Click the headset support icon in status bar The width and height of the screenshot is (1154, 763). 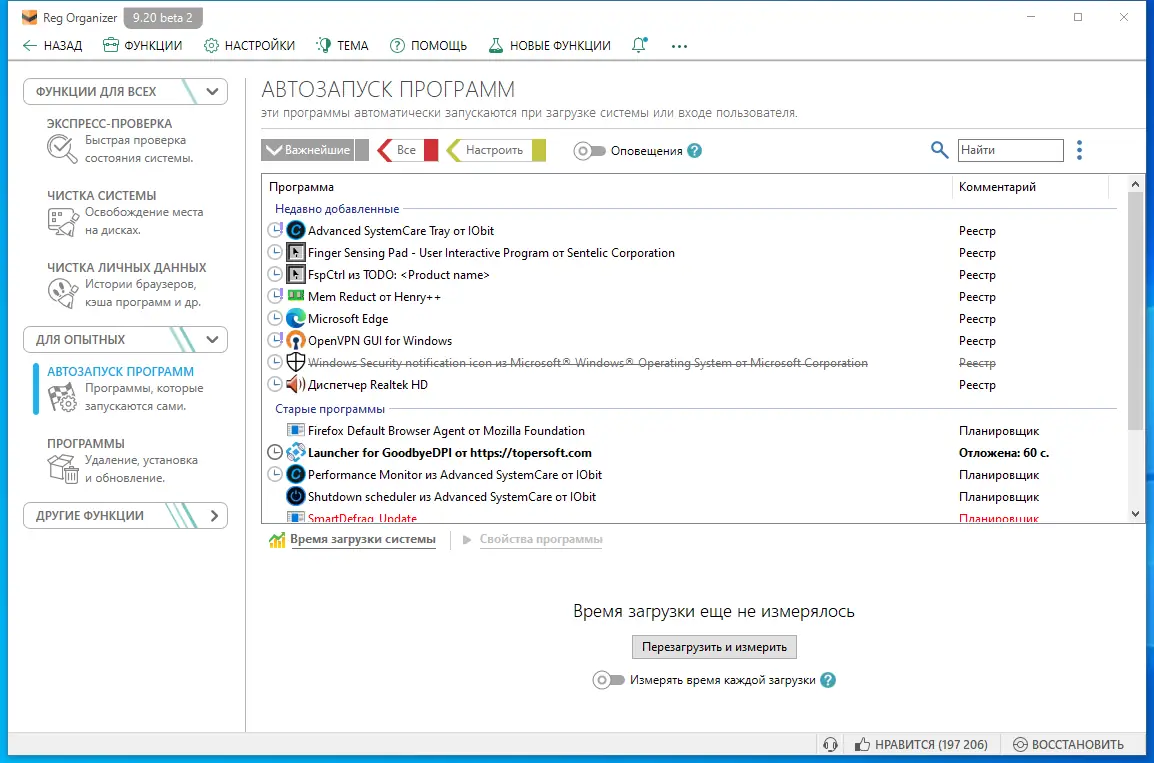pyautogui.click(x=830, y=745)
